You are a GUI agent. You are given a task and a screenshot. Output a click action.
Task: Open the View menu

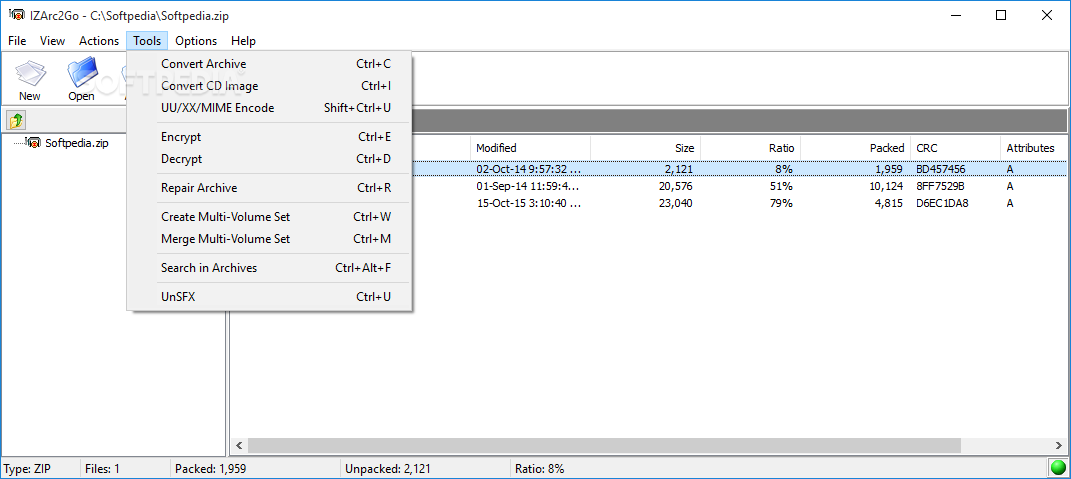click(53, 41)
